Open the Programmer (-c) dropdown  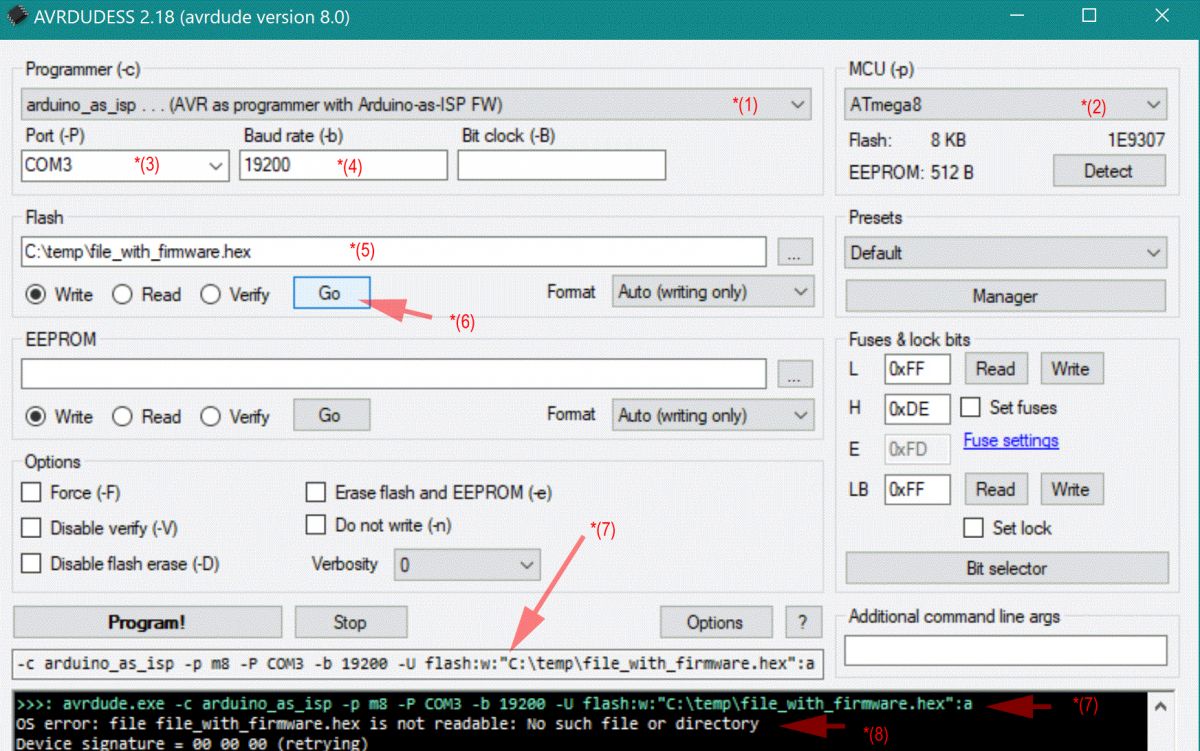[x=416, y=104]
